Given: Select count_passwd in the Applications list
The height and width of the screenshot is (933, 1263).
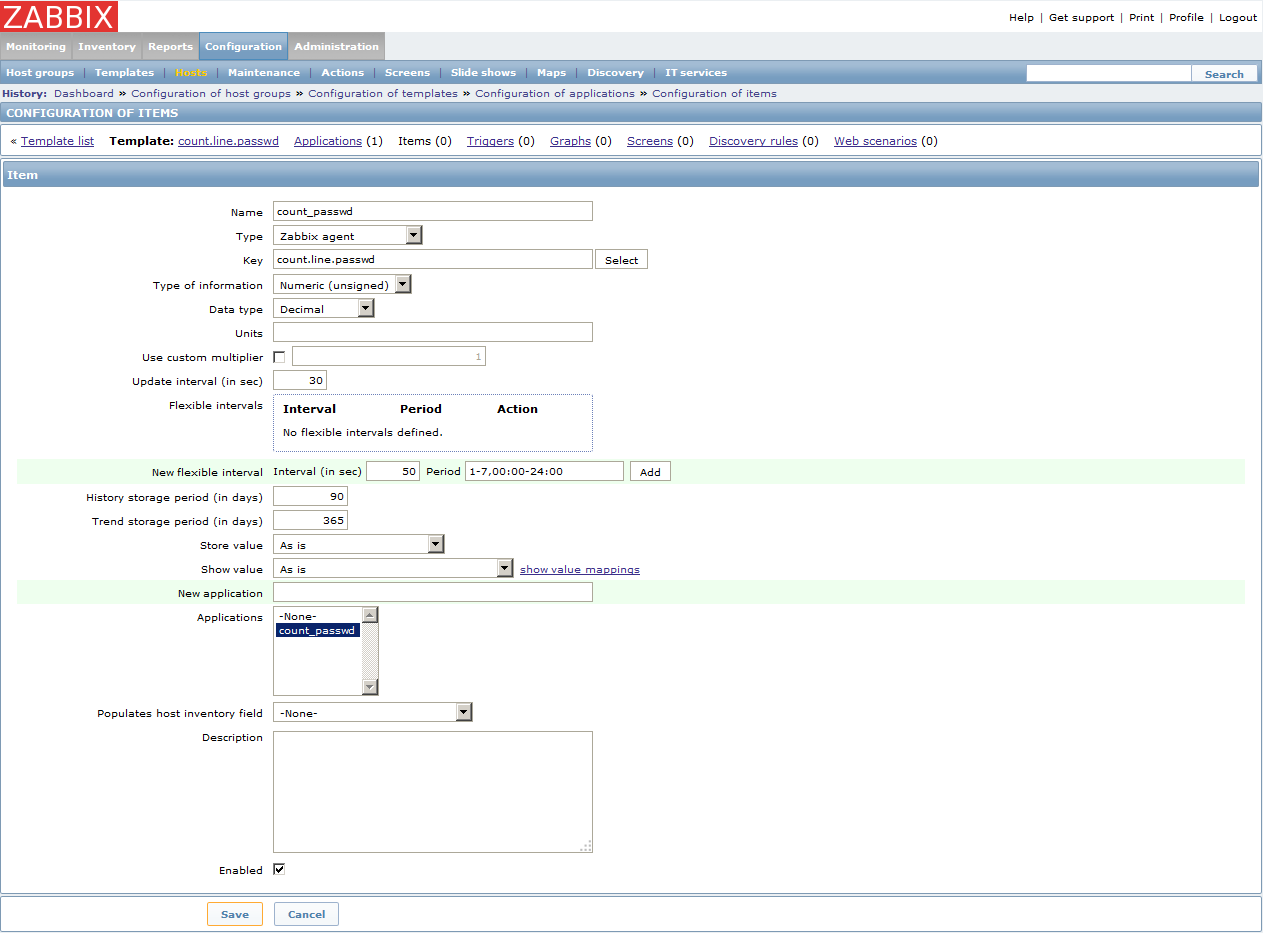Looking at the screenshot, I should (318, 630).
